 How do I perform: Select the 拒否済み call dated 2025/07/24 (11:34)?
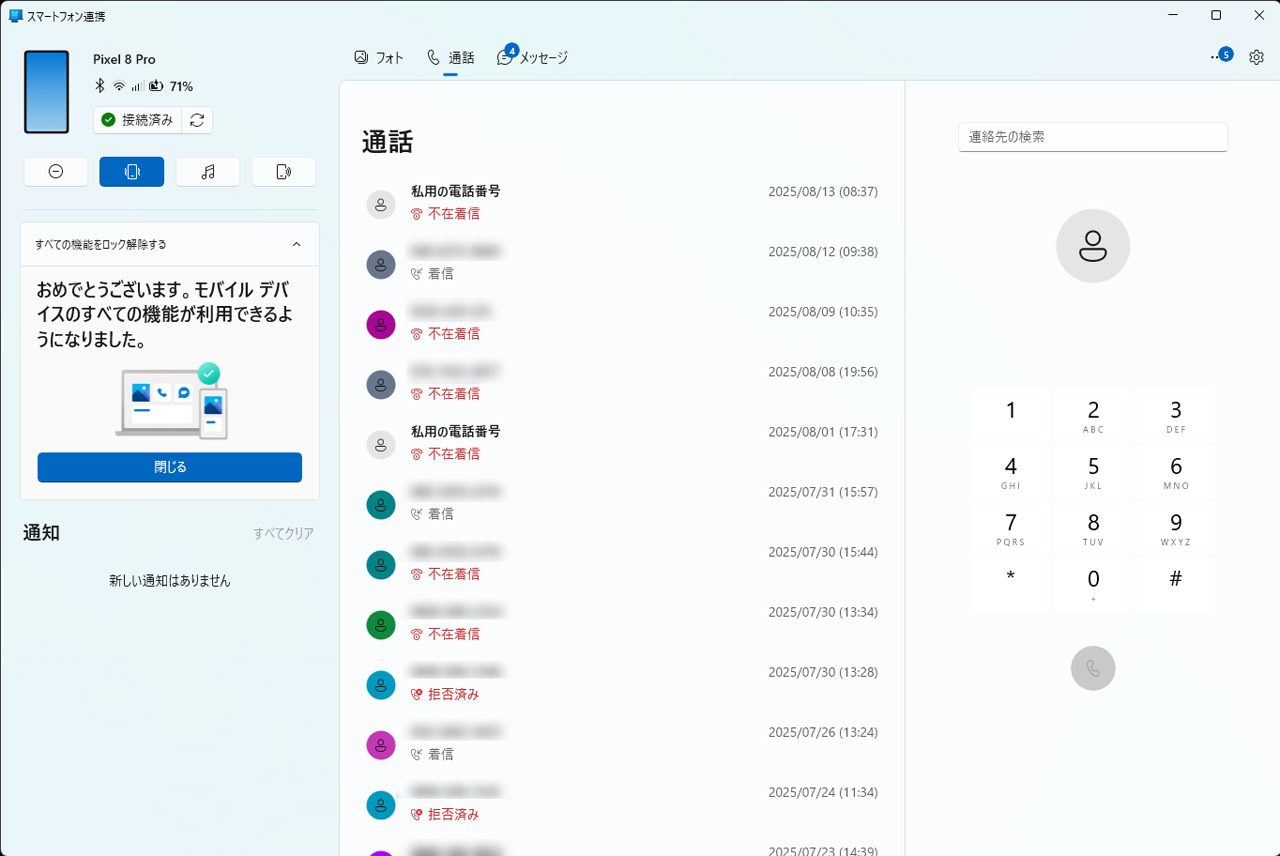(622, 803)
